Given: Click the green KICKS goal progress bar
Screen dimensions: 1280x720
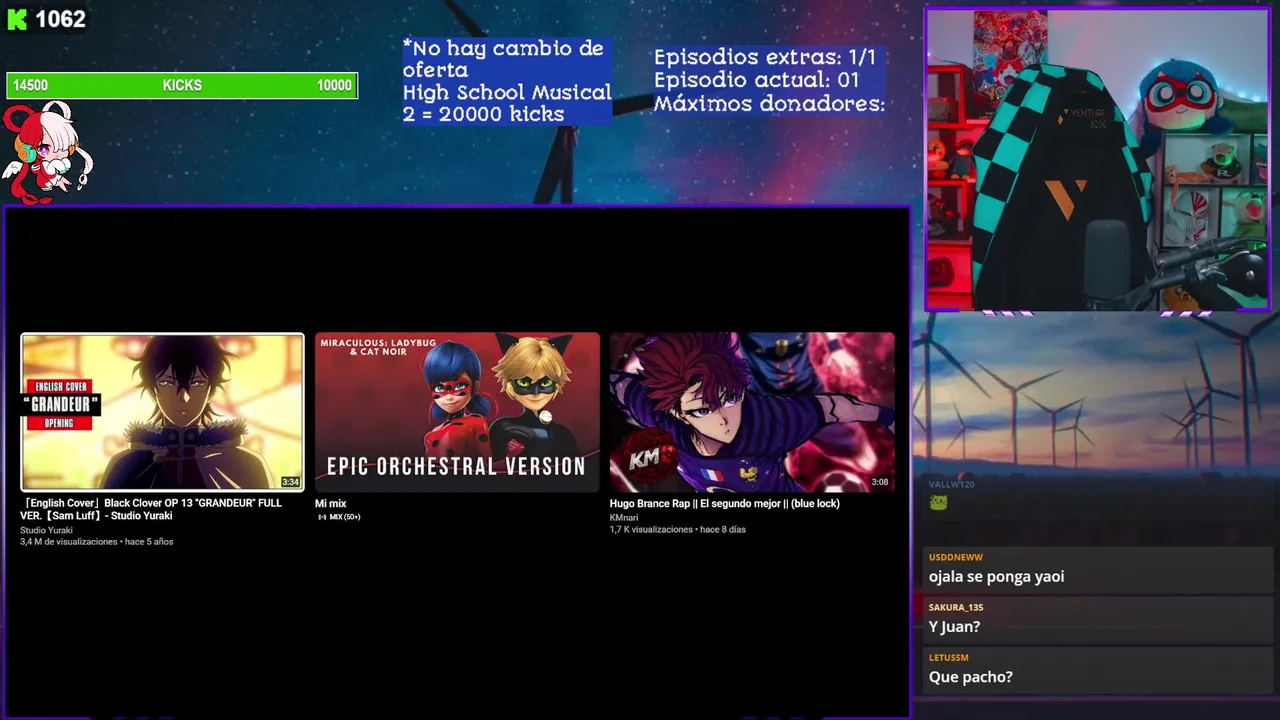Looking at the screenshot, I should pyautogui.click(x=182, y=86).
